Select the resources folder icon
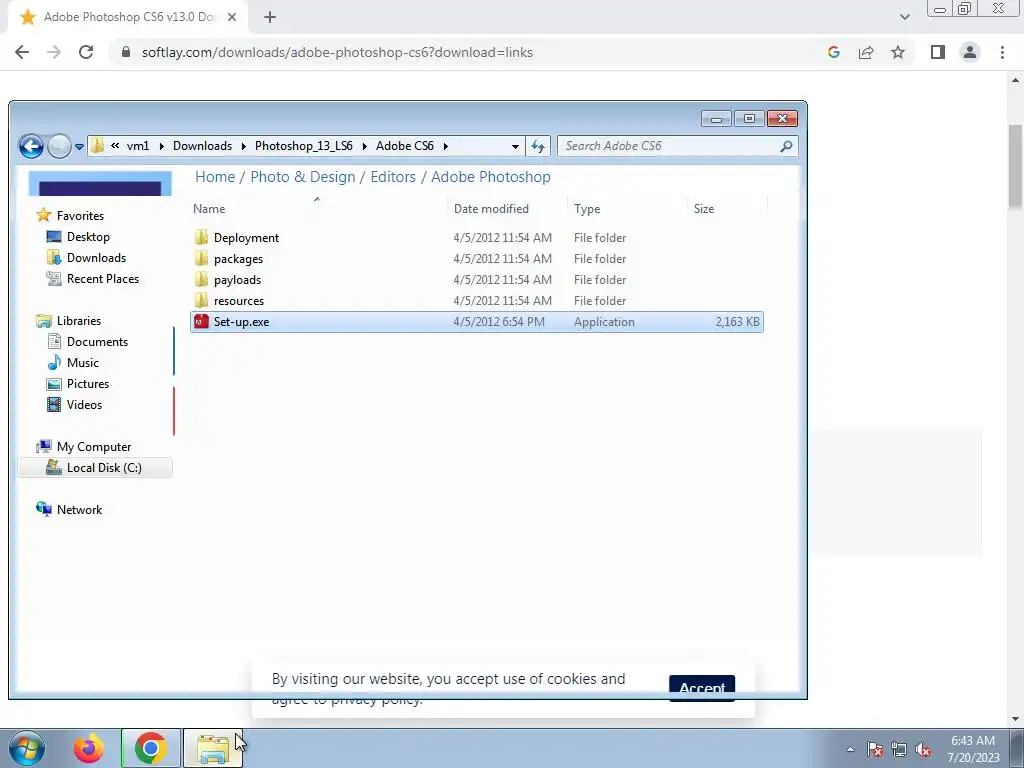The width and height of the screenshot is (1024, 768). click(201, 300)
